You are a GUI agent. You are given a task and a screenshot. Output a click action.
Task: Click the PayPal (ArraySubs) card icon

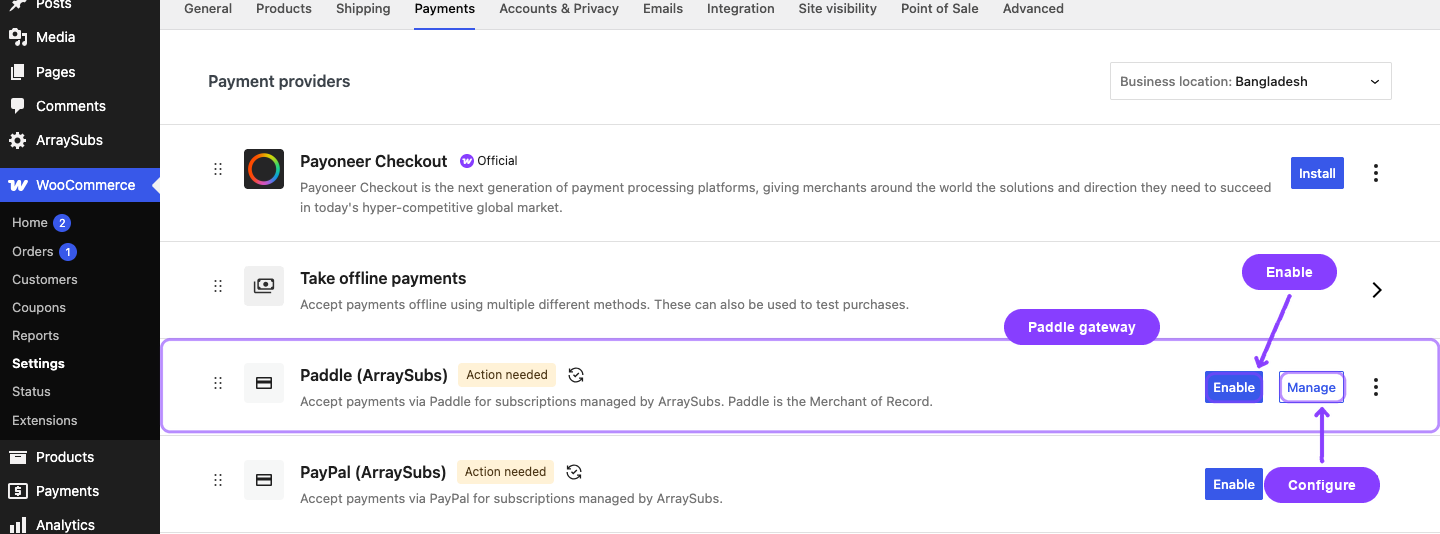pos(264,480)
